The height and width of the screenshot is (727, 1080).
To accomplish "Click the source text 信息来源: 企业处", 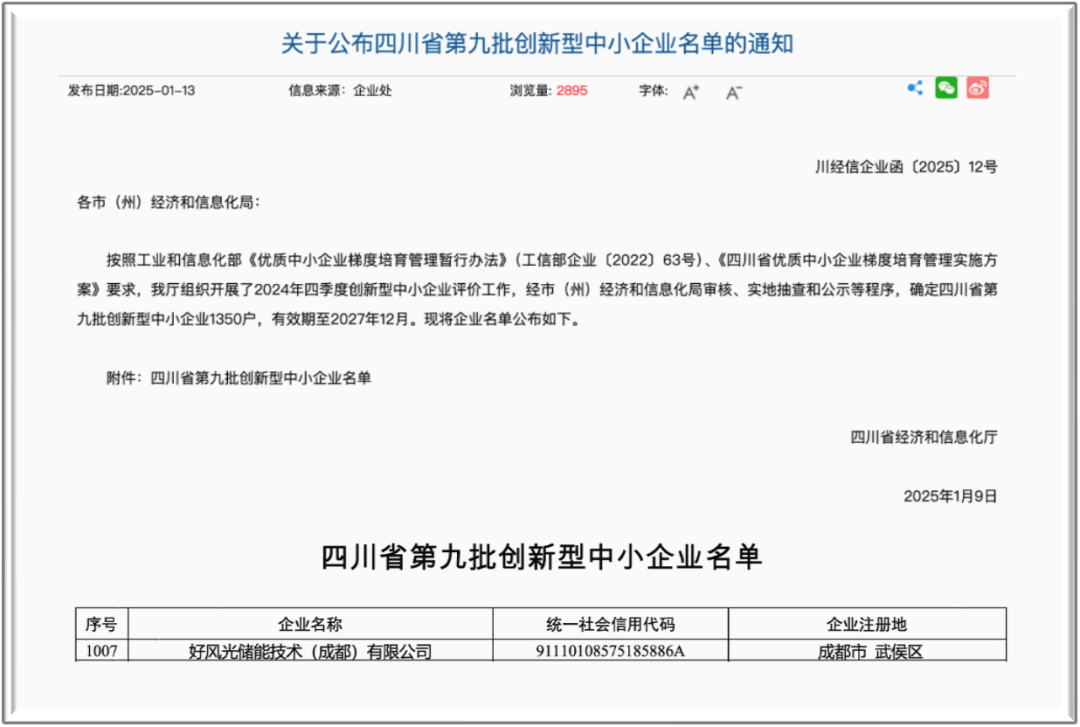I will [340, 90].
